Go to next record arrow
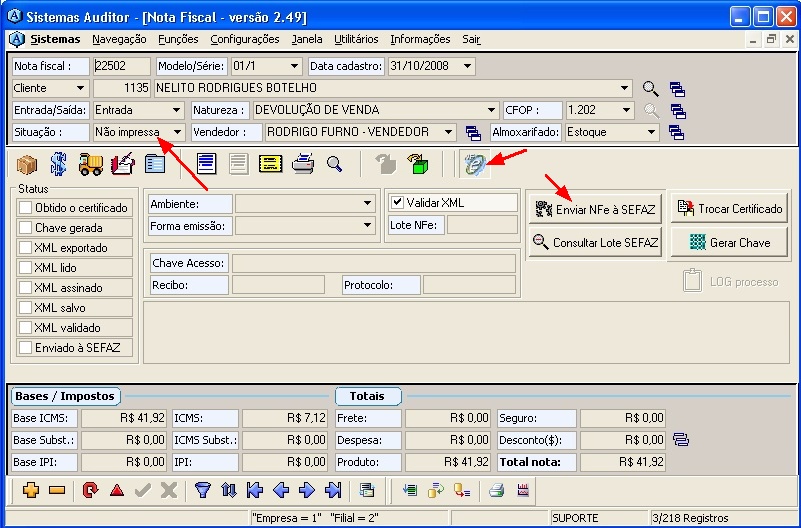The image size is (801, 528). [307, 490]
